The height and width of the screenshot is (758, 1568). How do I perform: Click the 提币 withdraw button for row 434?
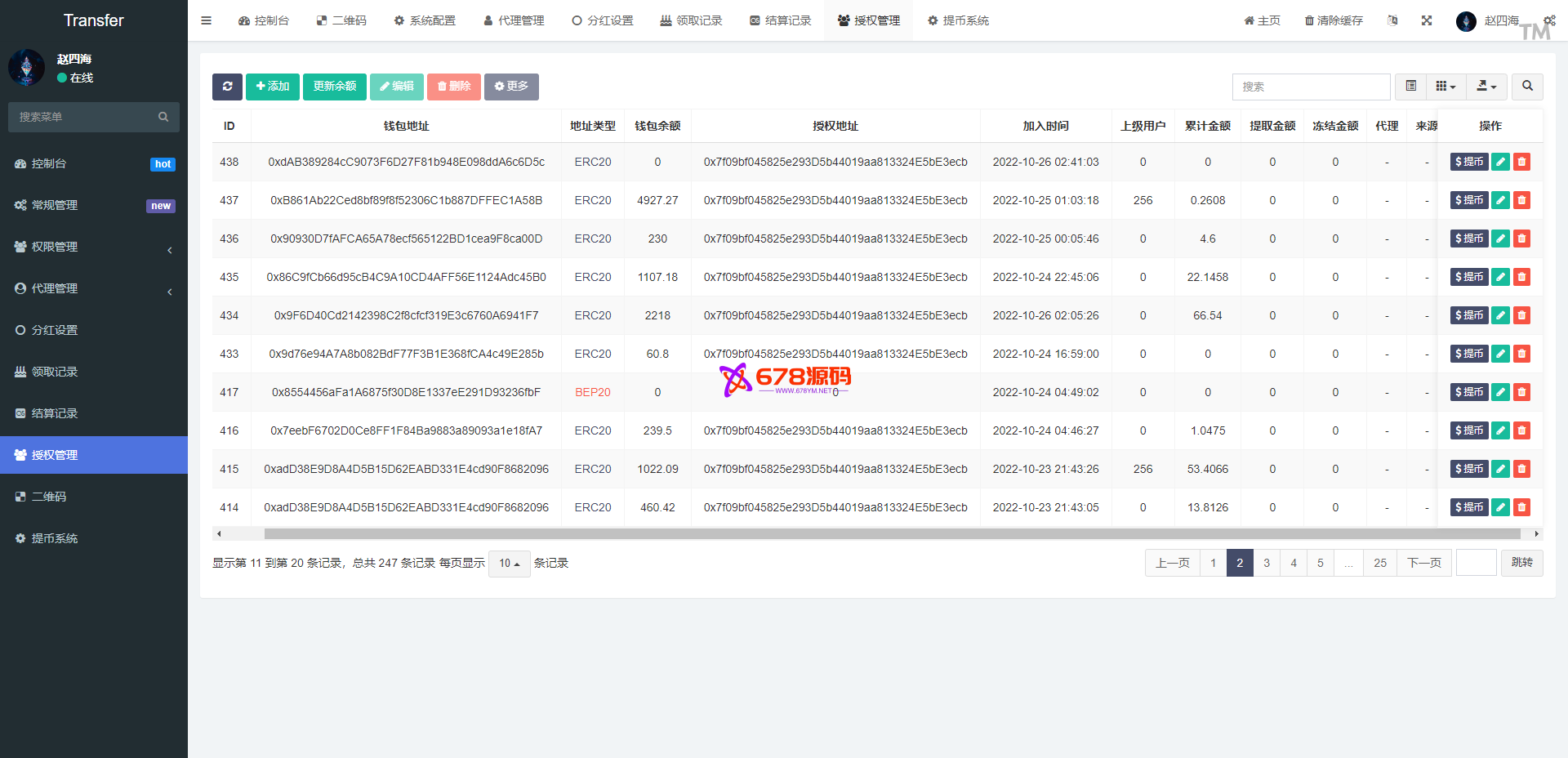point(1469,315)
